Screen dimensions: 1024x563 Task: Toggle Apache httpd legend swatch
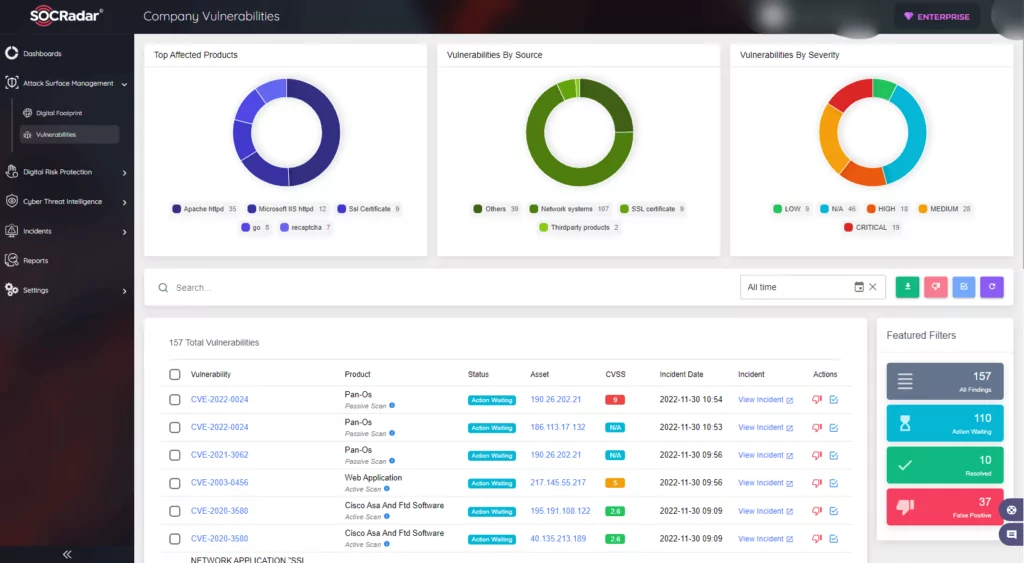[x=176, y=209]
